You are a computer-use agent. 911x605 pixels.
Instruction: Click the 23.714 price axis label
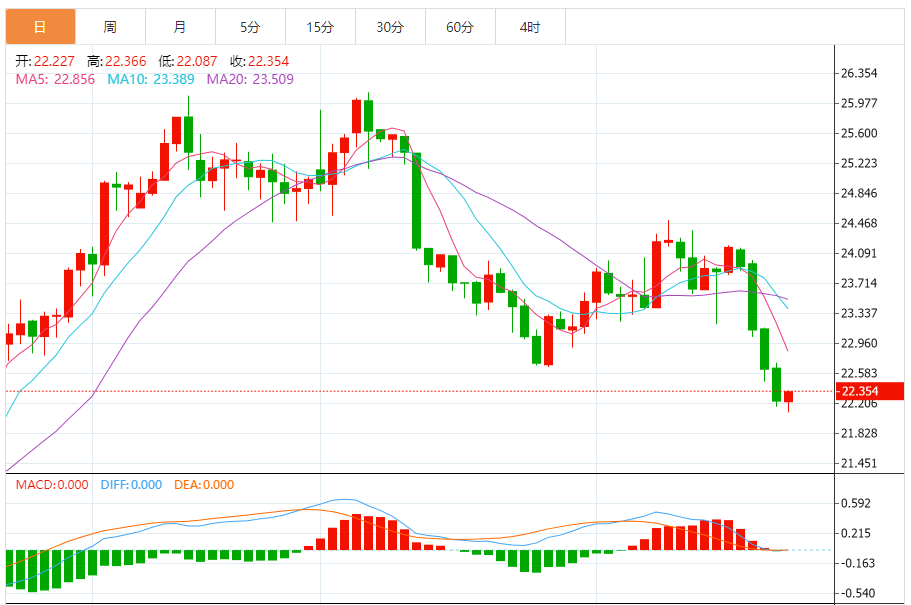[x=859, y=283]
